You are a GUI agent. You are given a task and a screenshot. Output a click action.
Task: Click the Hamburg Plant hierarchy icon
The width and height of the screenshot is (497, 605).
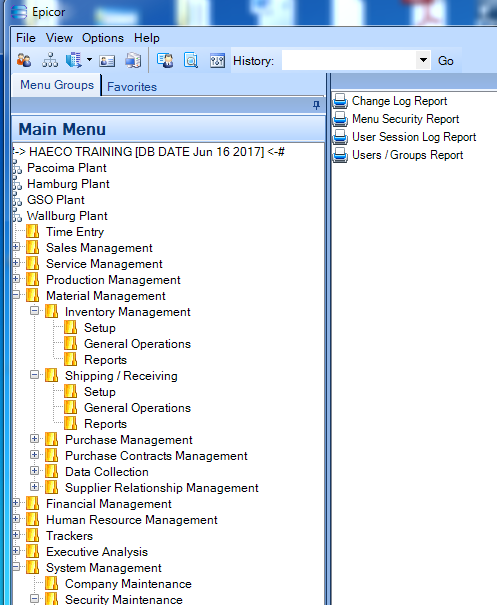point(17,184)
